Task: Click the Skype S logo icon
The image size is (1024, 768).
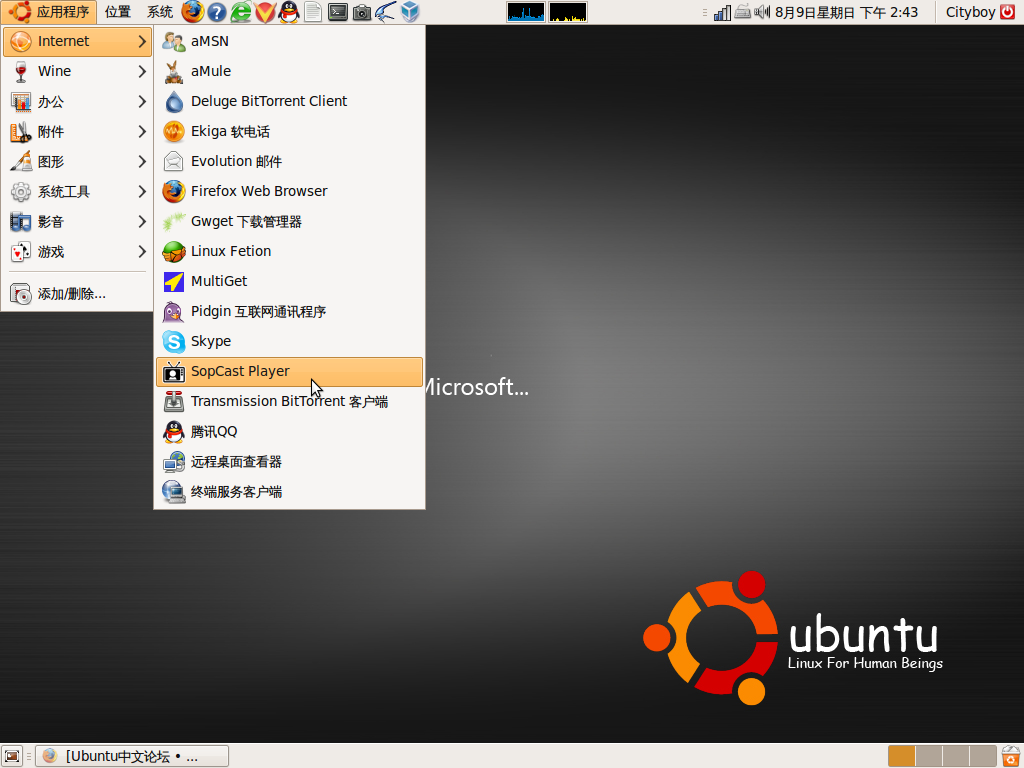Action: coord(174,342)
